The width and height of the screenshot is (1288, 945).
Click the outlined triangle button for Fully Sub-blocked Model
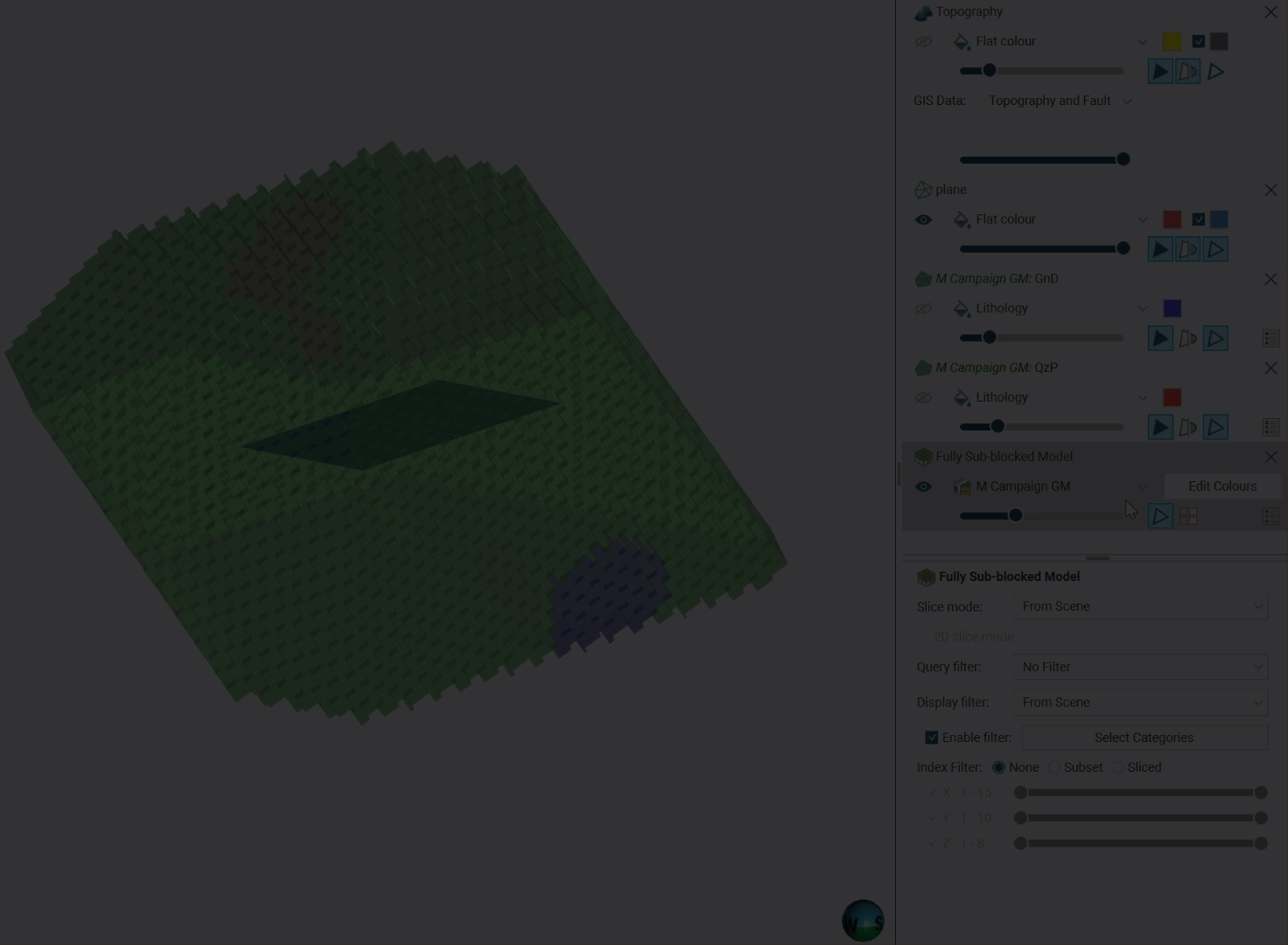[1159, 516]
